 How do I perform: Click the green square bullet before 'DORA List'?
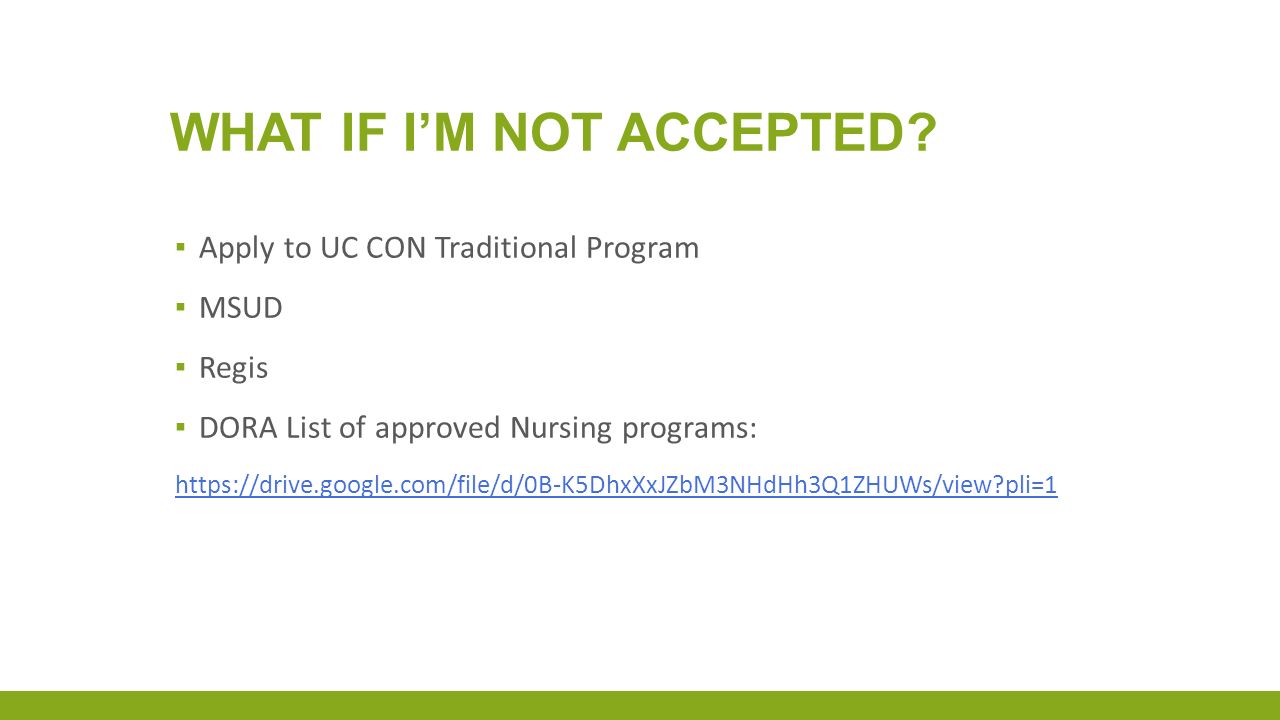click(x=180, y=426)
